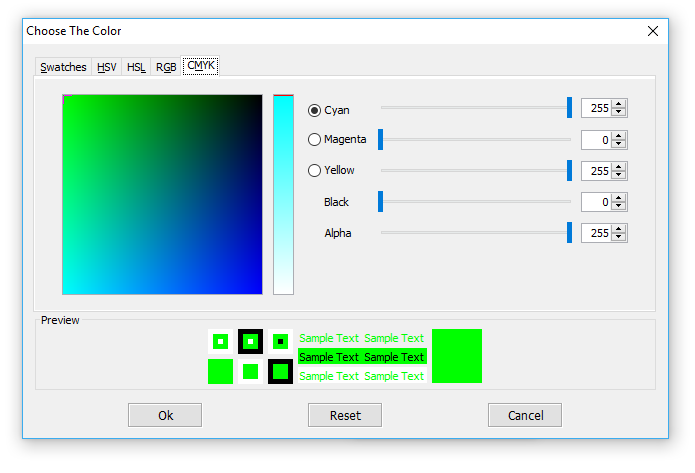The width and height of the screenshot is (695, 473).
Task: Click the Black slider handle
Action: [x=380, y=202]
